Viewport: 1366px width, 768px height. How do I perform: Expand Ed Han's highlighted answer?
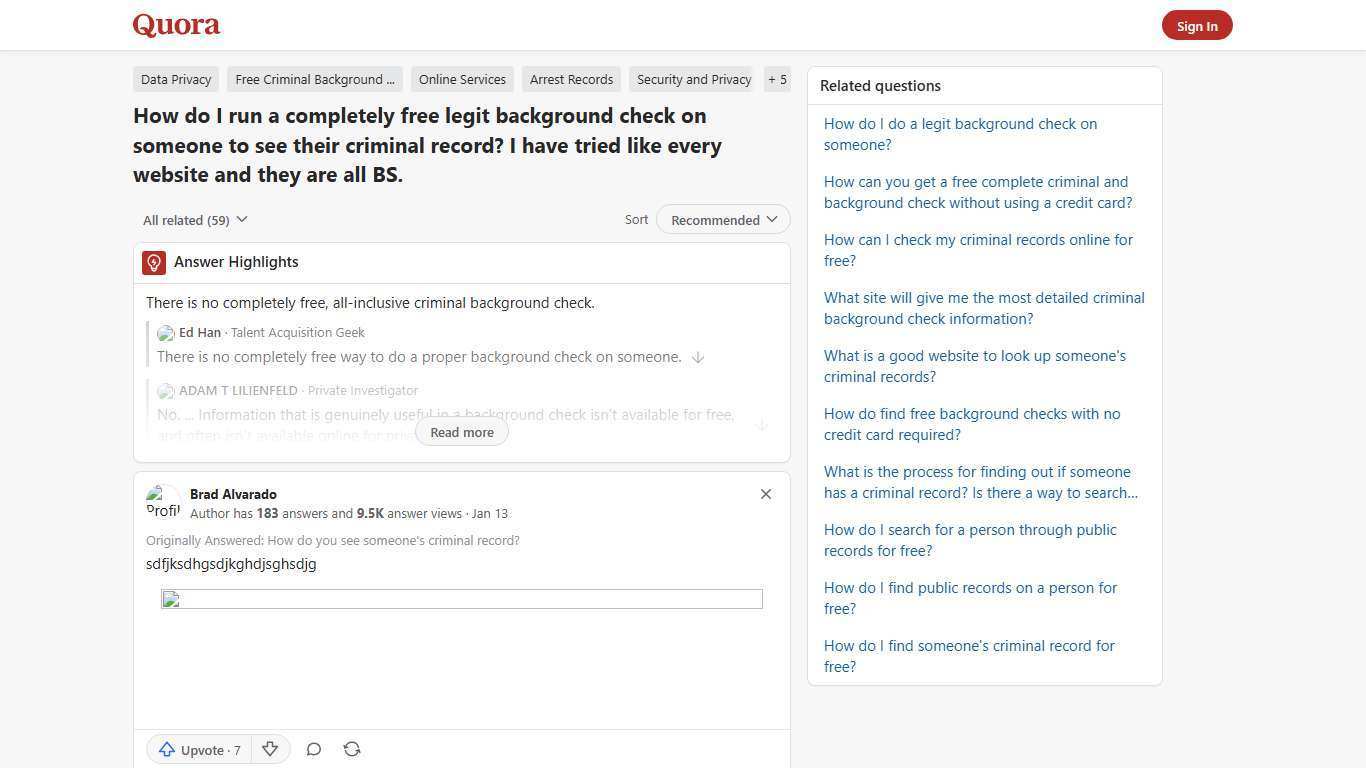click(698, 357)
